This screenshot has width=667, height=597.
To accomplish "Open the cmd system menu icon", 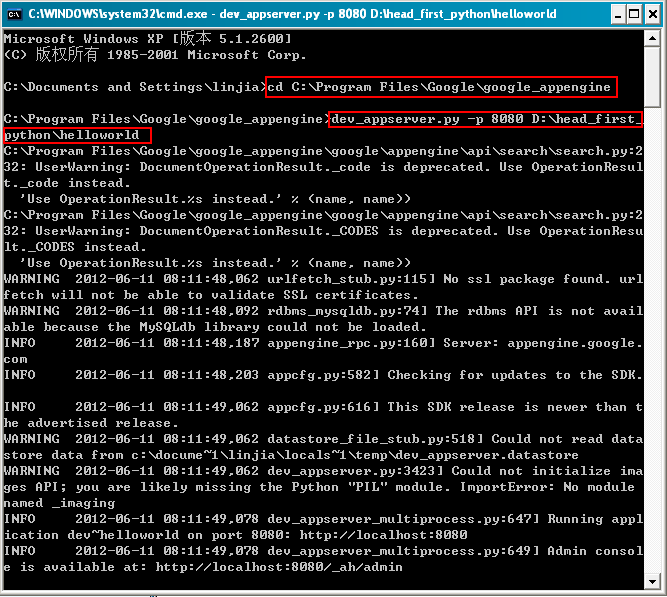I will click(x=14, y=14).
